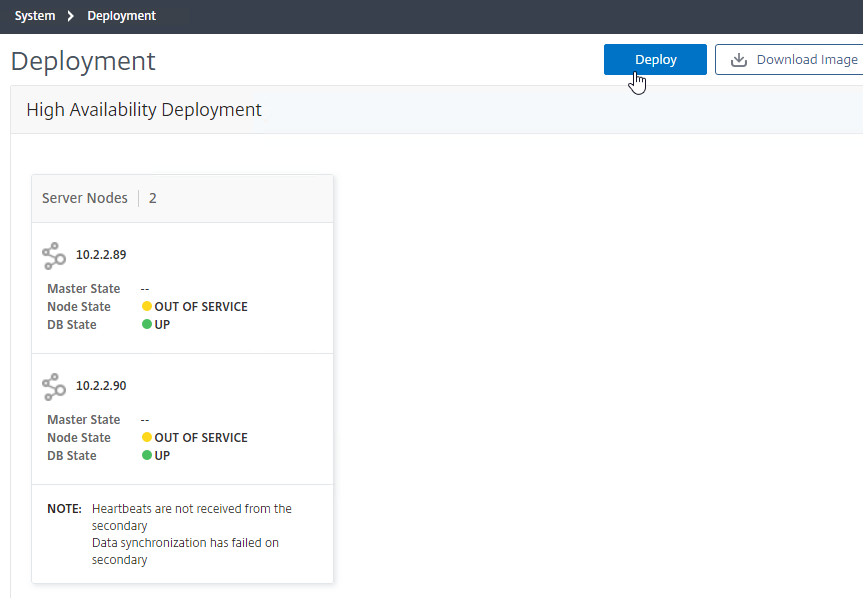Image resolution: width=863 pixels, height=598 pixels.
Task: Click OUT OF SERVICE status for 10.2.2.89
Action: (x=201, y=306)
